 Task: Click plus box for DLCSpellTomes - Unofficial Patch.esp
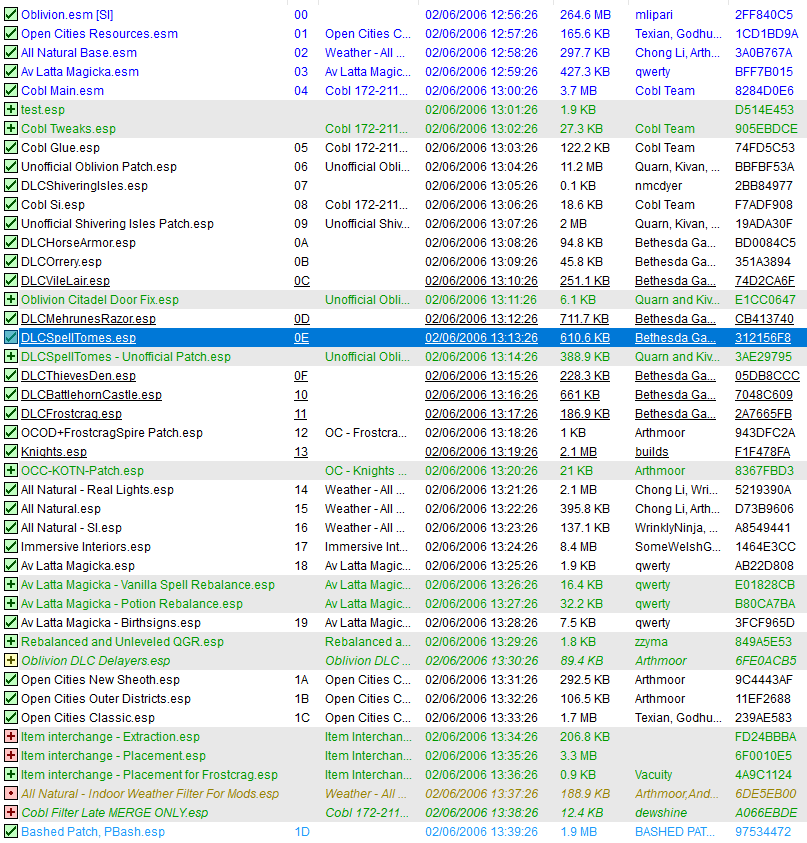click(x=11, y=356)
